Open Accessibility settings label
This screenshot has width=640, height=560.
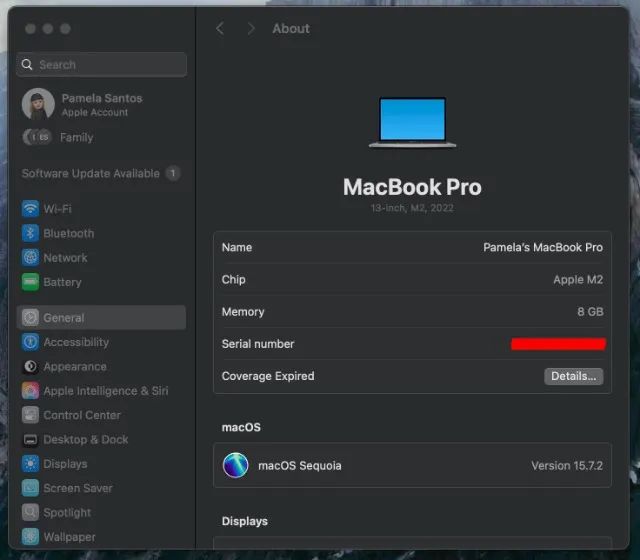[76, 342]
